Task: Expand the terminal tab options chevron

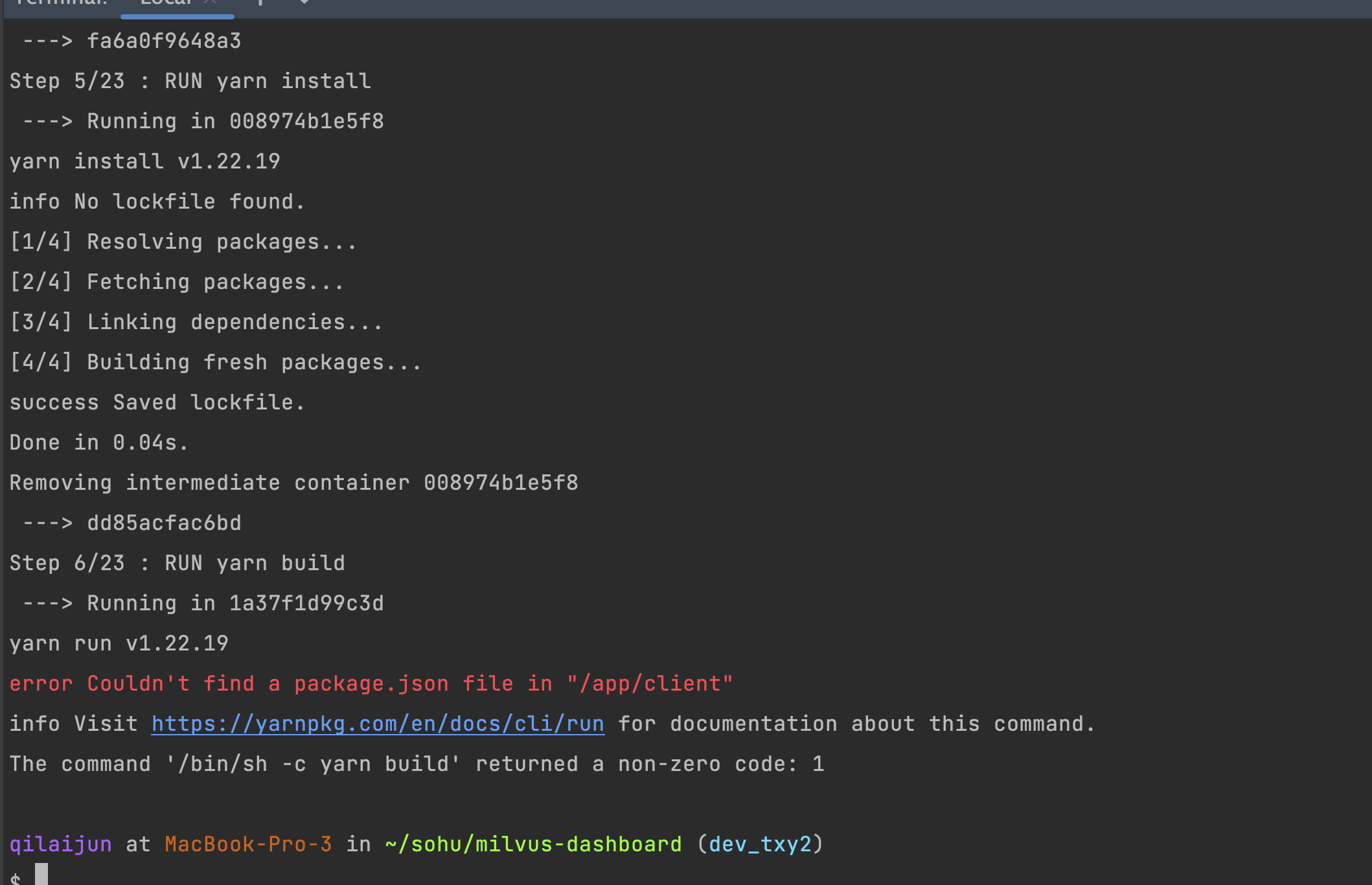Action: tap(304, 3)
